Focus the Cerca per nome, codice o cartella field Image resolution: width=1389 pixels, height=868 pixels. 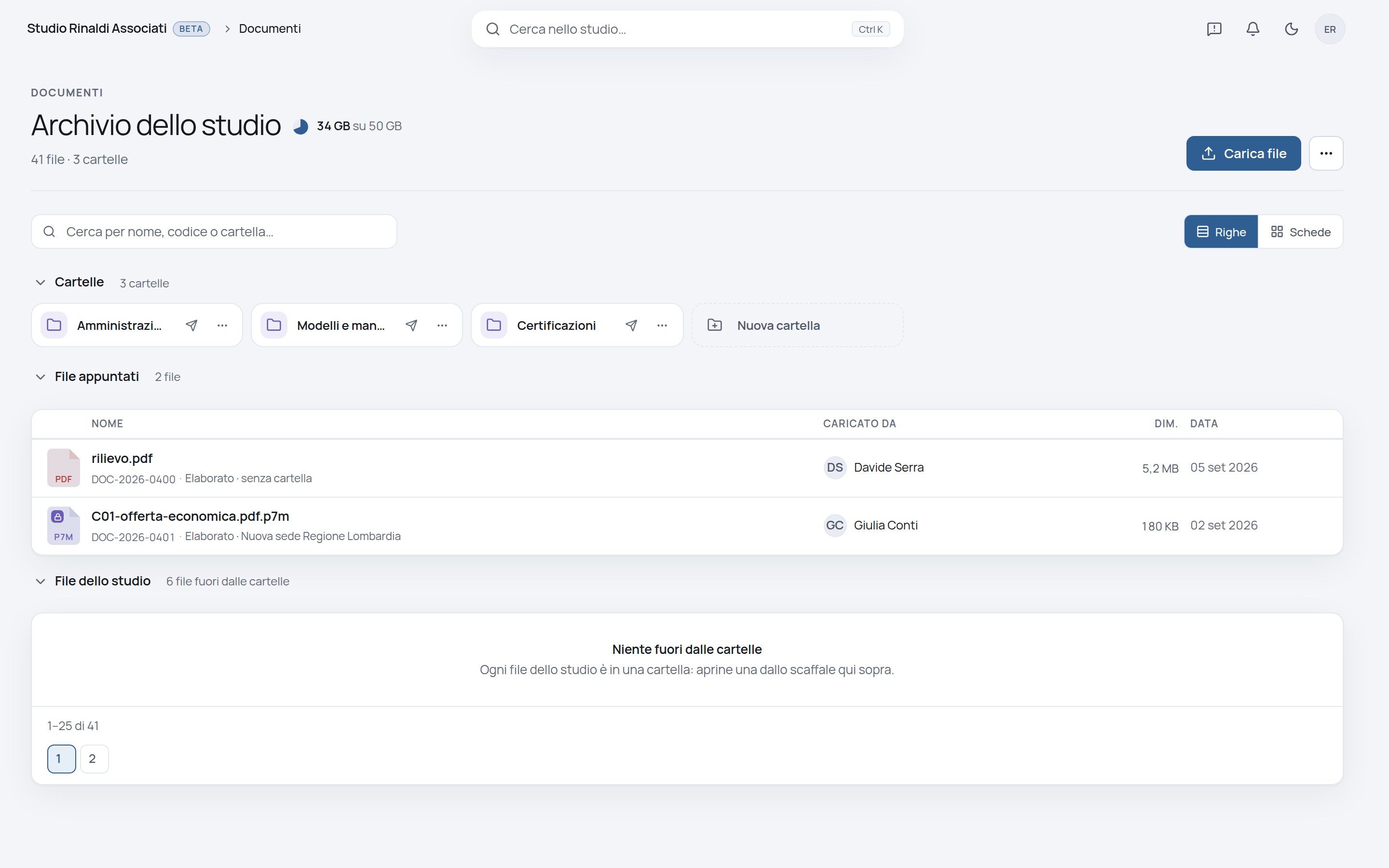214,232
